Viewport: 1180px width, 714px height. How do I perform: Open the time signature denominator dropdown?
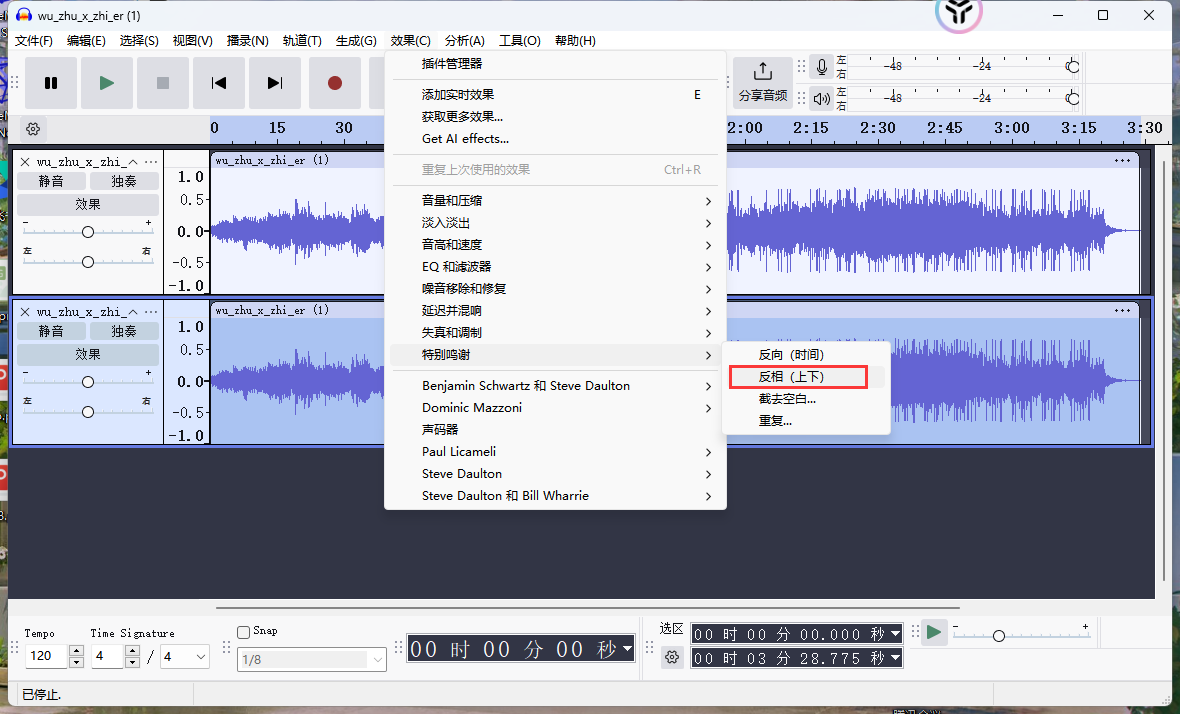(198, 657)
